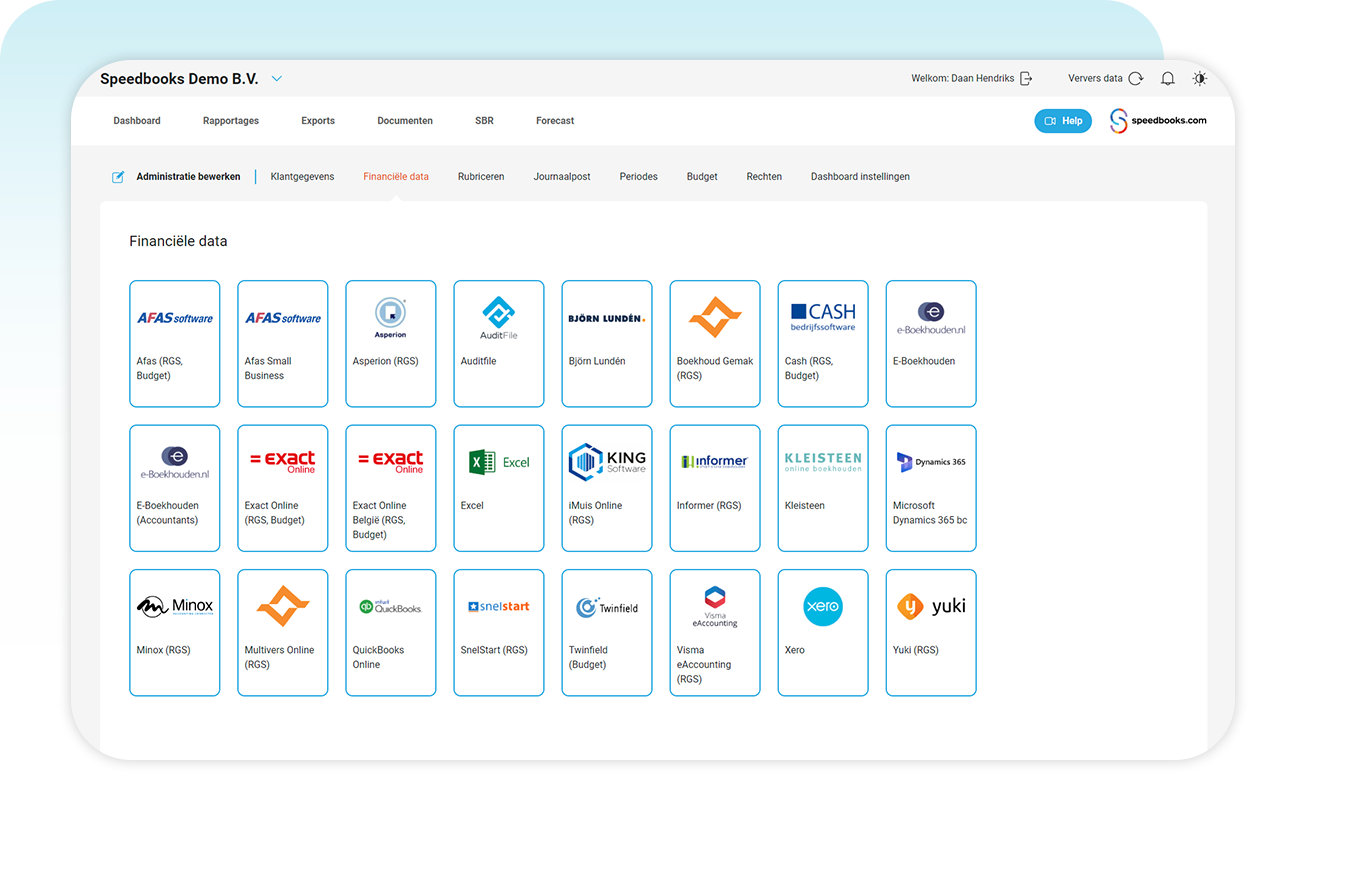Image resolution: width=1368 pixels, height=894 pixels.
Task: Pick the Multivers Online (RGS) card
Action: click(283, 633)
